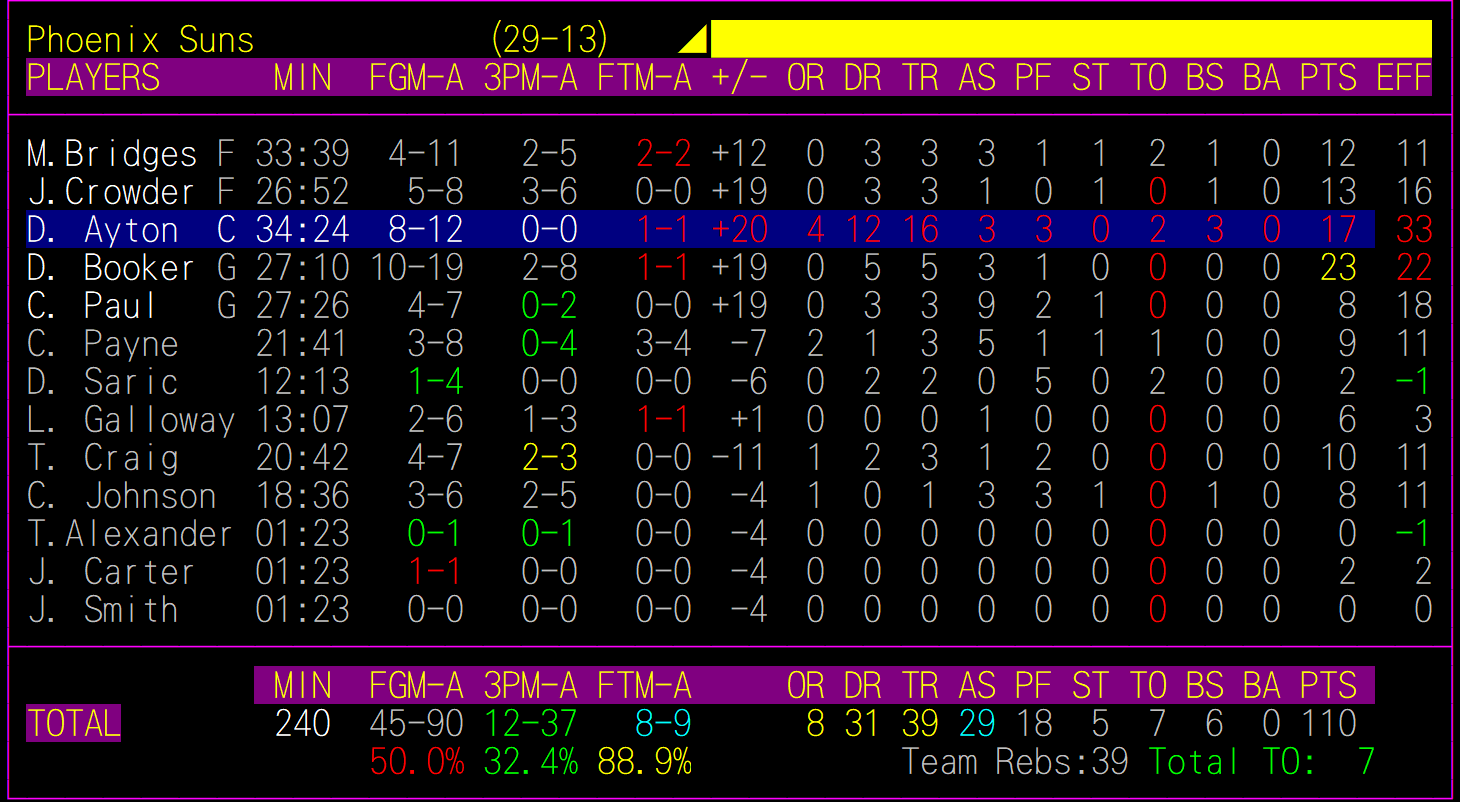Click T. Craig's -11 plus/minus value

click(740, 458)
